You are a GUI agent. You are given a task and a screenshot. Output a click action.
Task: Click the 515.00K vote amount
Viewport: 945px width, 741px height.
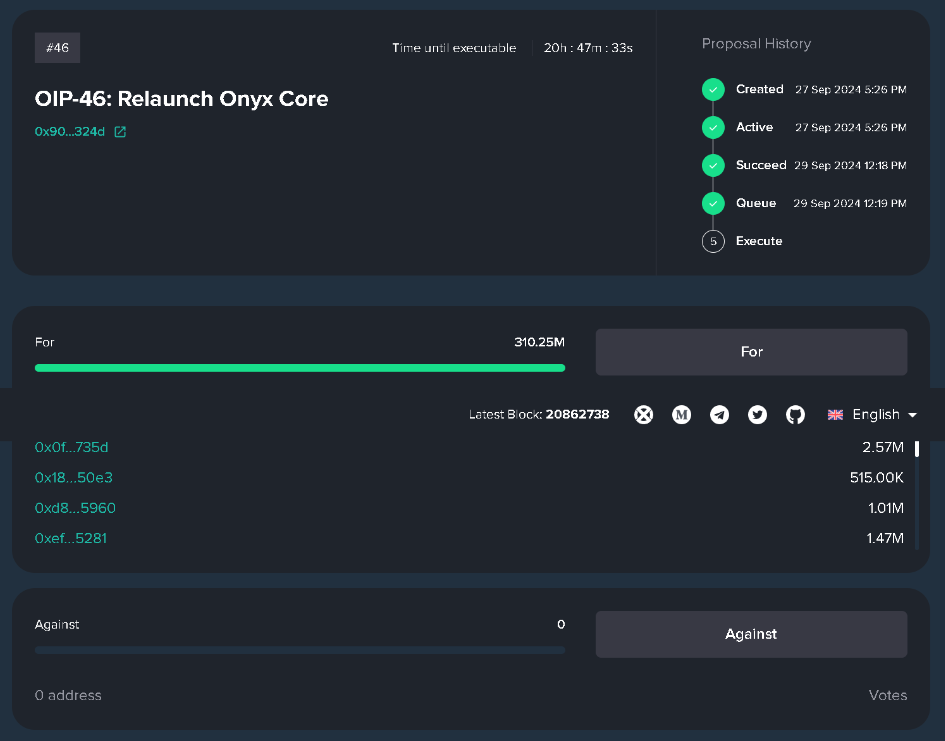pos(877,478)
